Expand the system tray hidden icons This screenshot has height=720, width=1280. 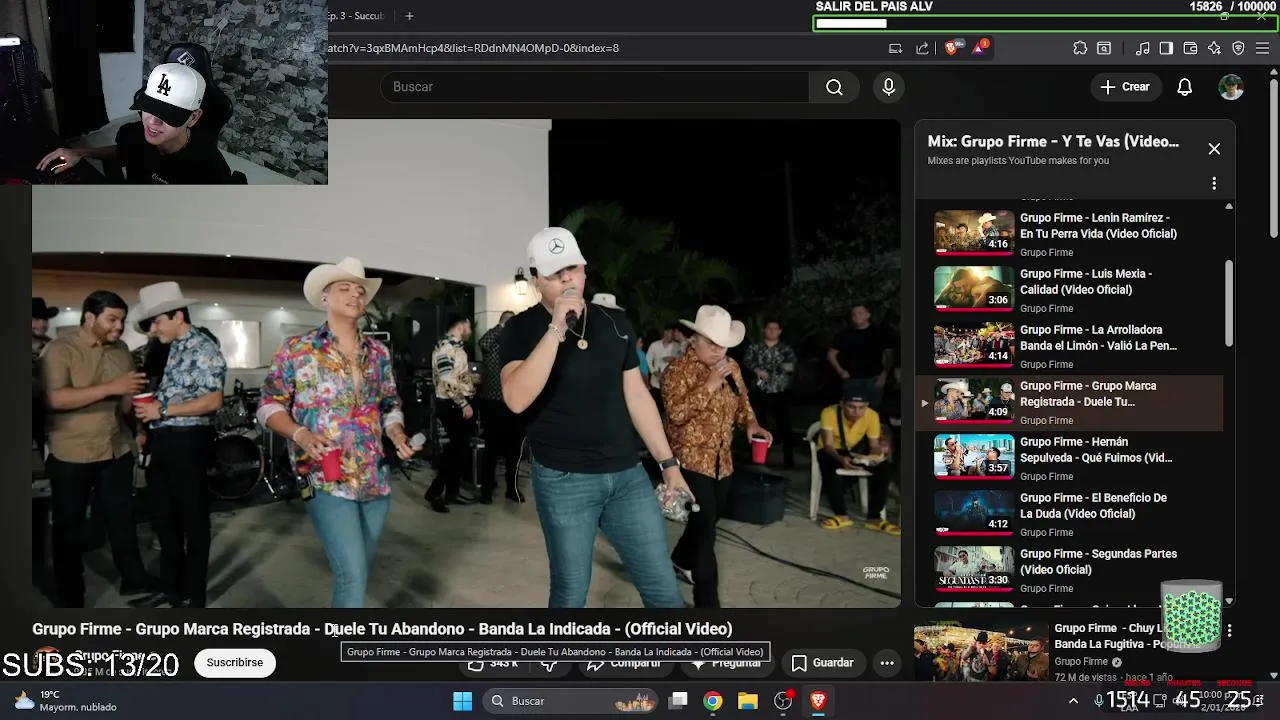pyautogui.click(x=1074, y=701)
